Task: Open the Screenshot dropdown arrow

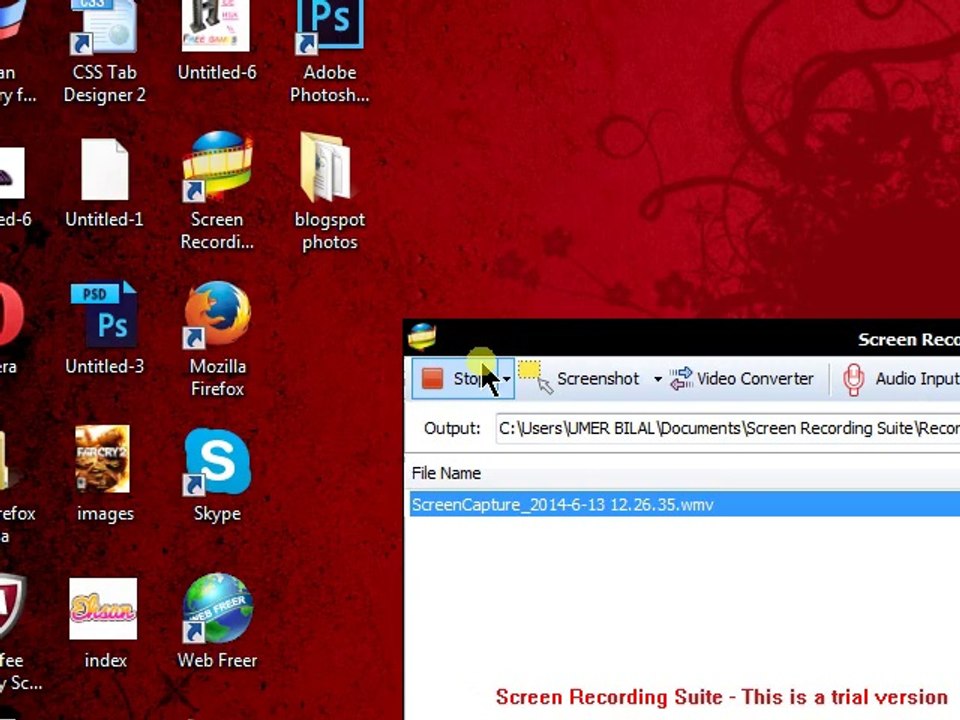Action: point(658,380)
